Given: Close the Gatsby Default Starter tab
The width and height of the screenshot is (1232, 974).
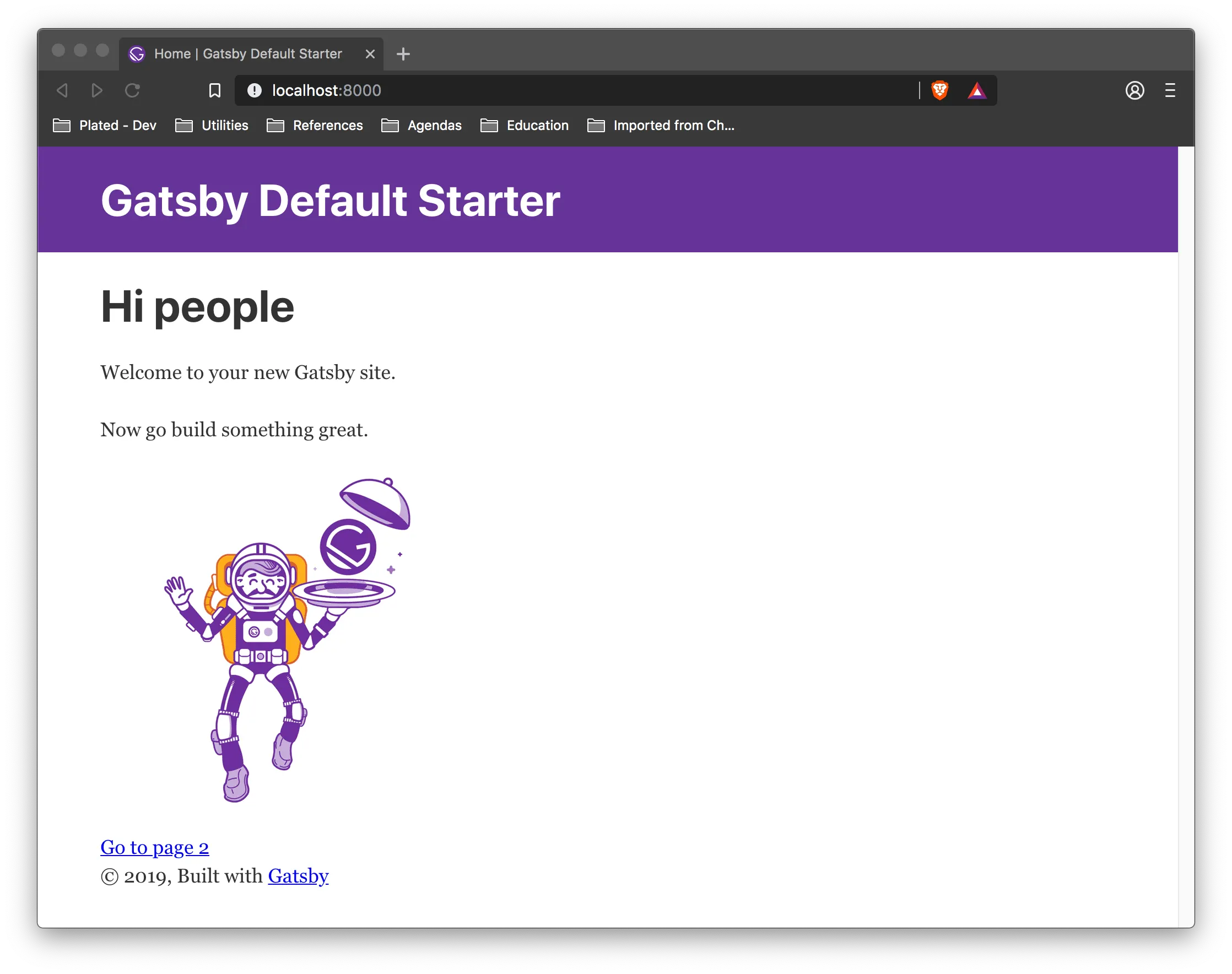Looking at the screenshot, I should tap(370, 53).
